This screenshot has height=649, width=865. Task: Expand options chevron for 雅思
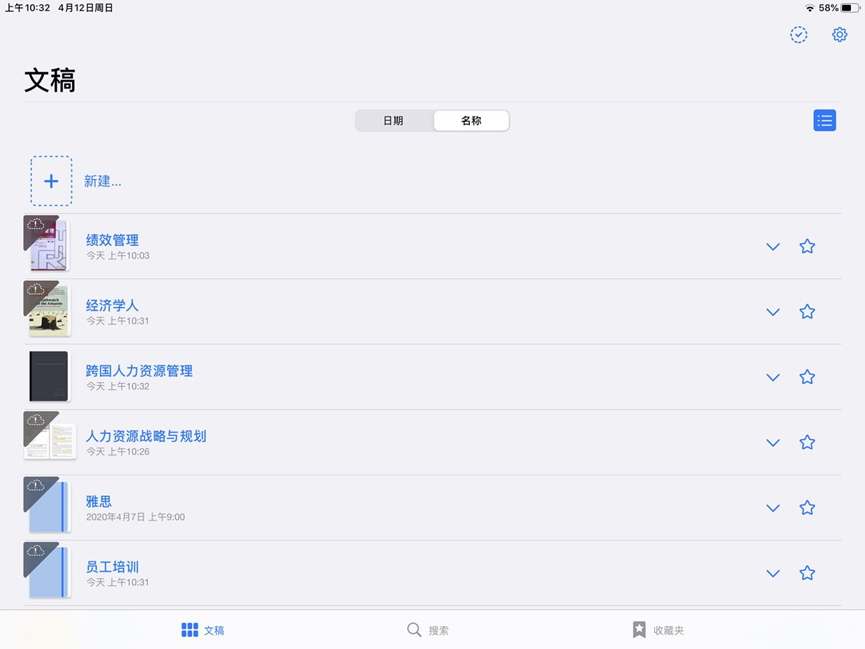[x=773, y=508]
